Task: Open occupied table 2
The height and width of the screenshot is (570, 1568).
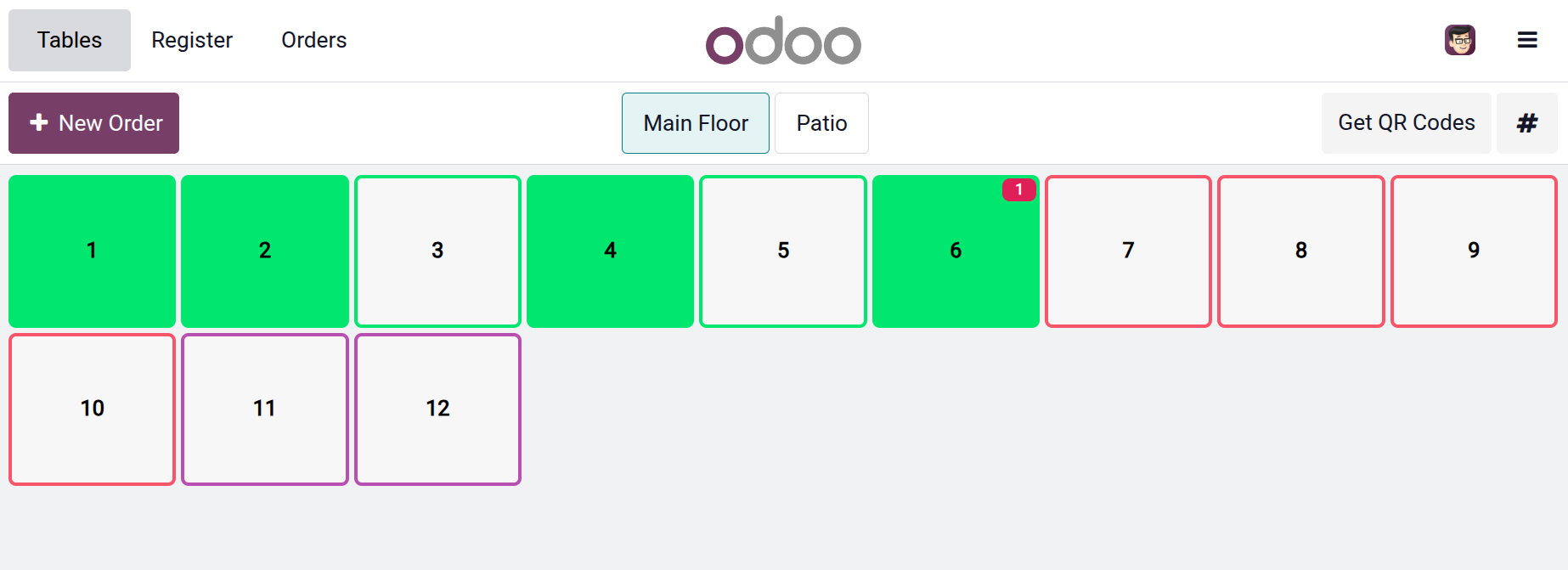Action: click(x=265, y=251)
